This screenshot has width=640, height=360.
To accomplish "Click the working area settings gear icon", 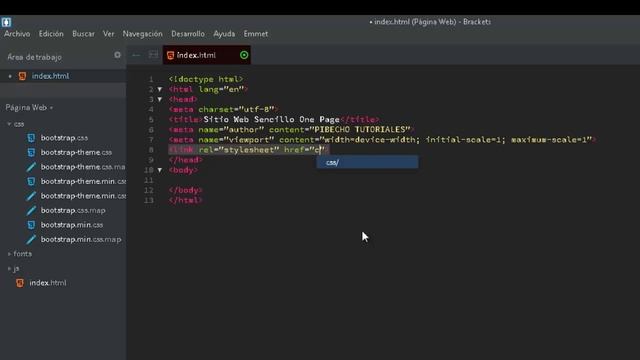I will pyautogui.click(x=118, y=55).
